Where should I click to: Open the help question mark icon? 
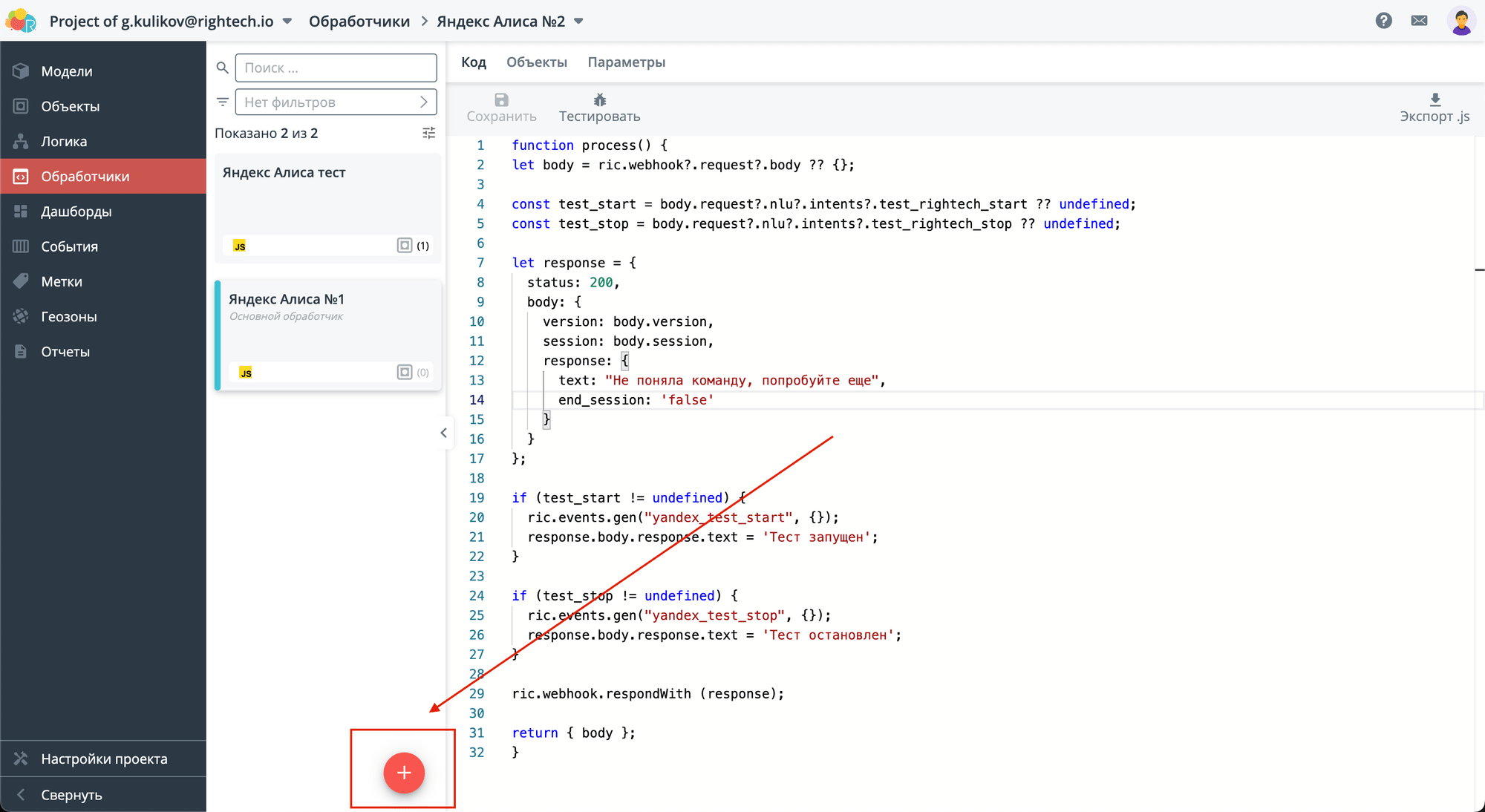(x=1383, y=21)
